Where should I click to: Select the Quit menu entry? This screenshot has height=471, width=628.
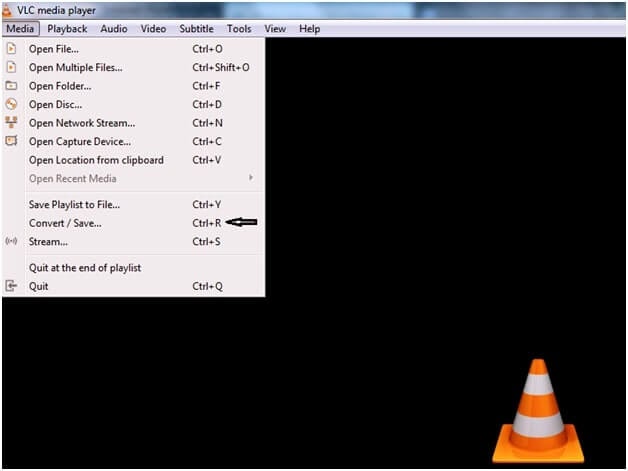coord(134,286)
